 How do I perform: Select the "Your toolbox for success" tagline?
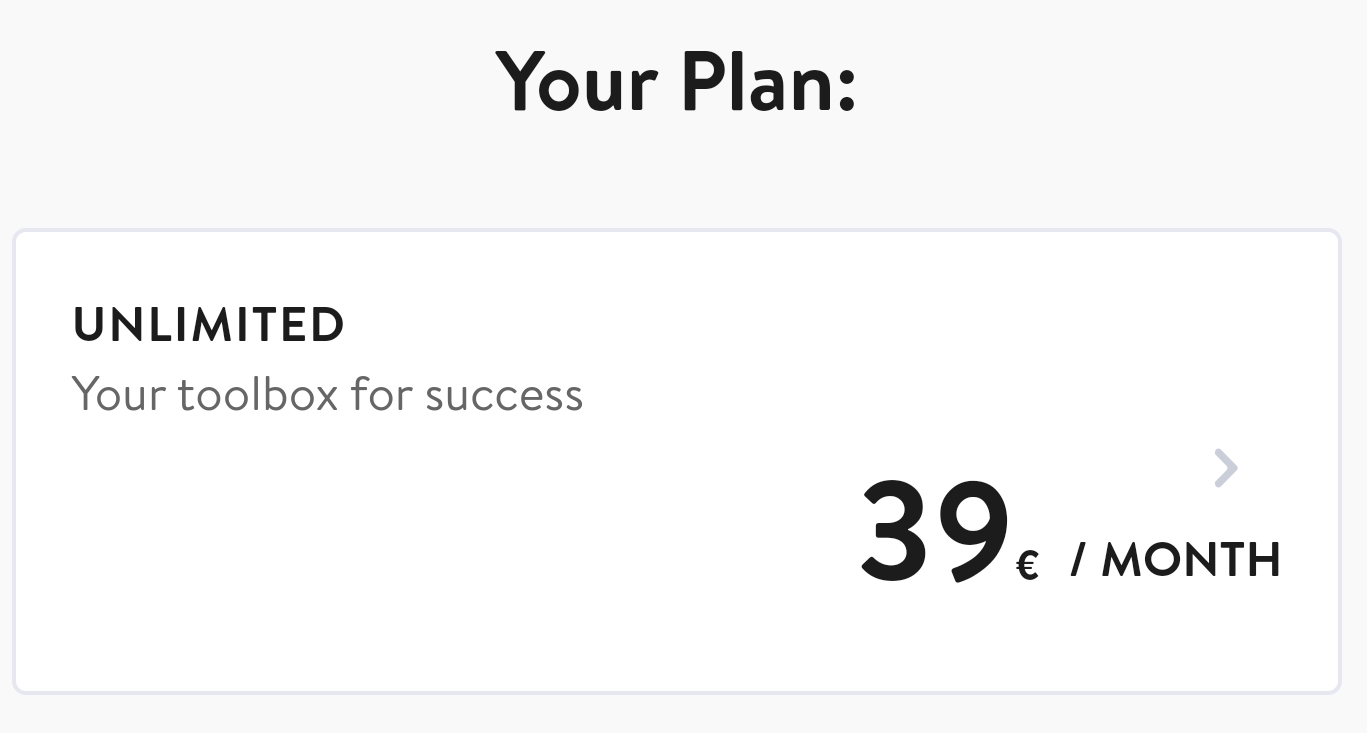(x=327, y=394)
